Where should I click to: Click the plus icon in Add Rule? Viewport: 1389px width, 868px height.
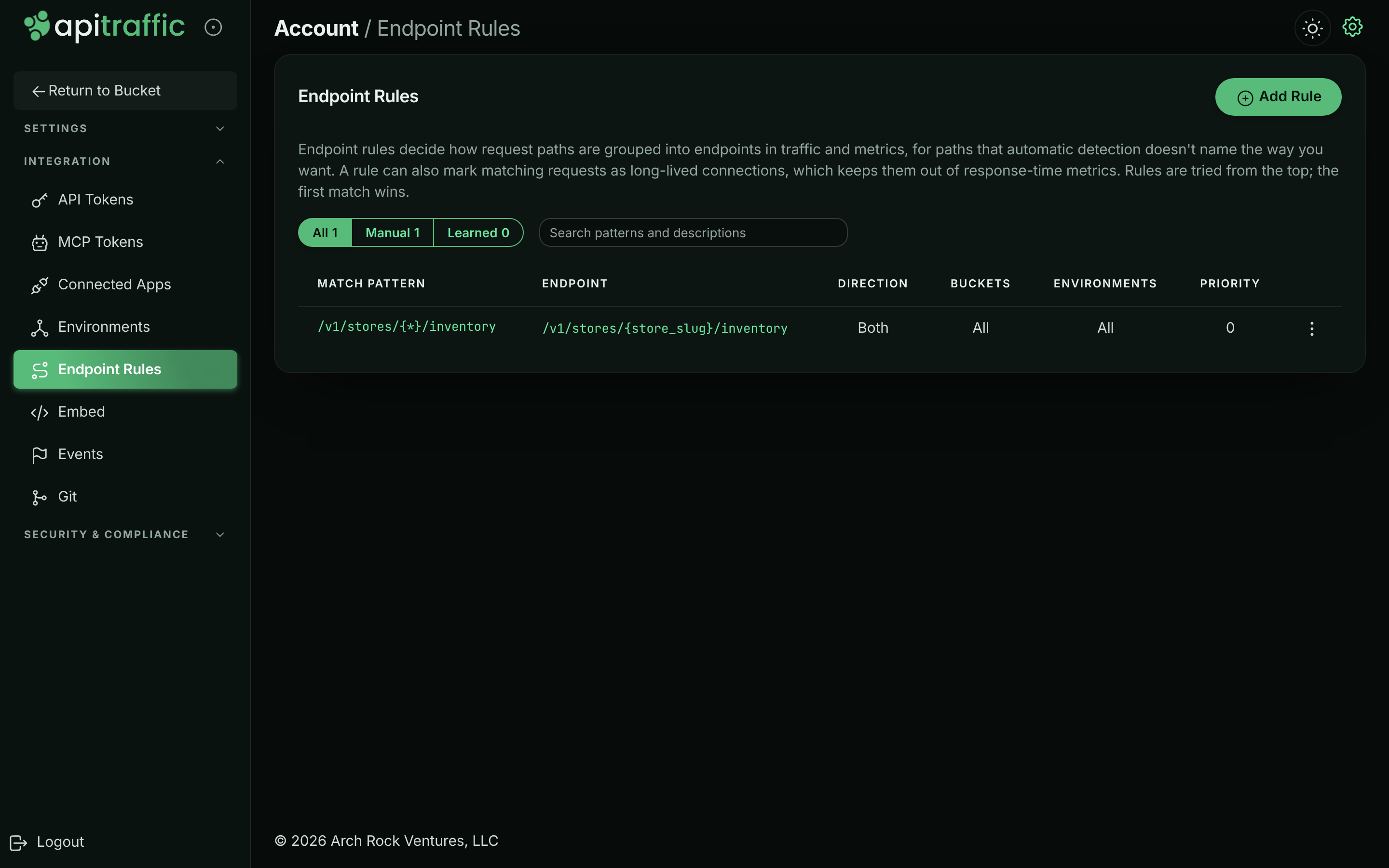[1245, 98]
